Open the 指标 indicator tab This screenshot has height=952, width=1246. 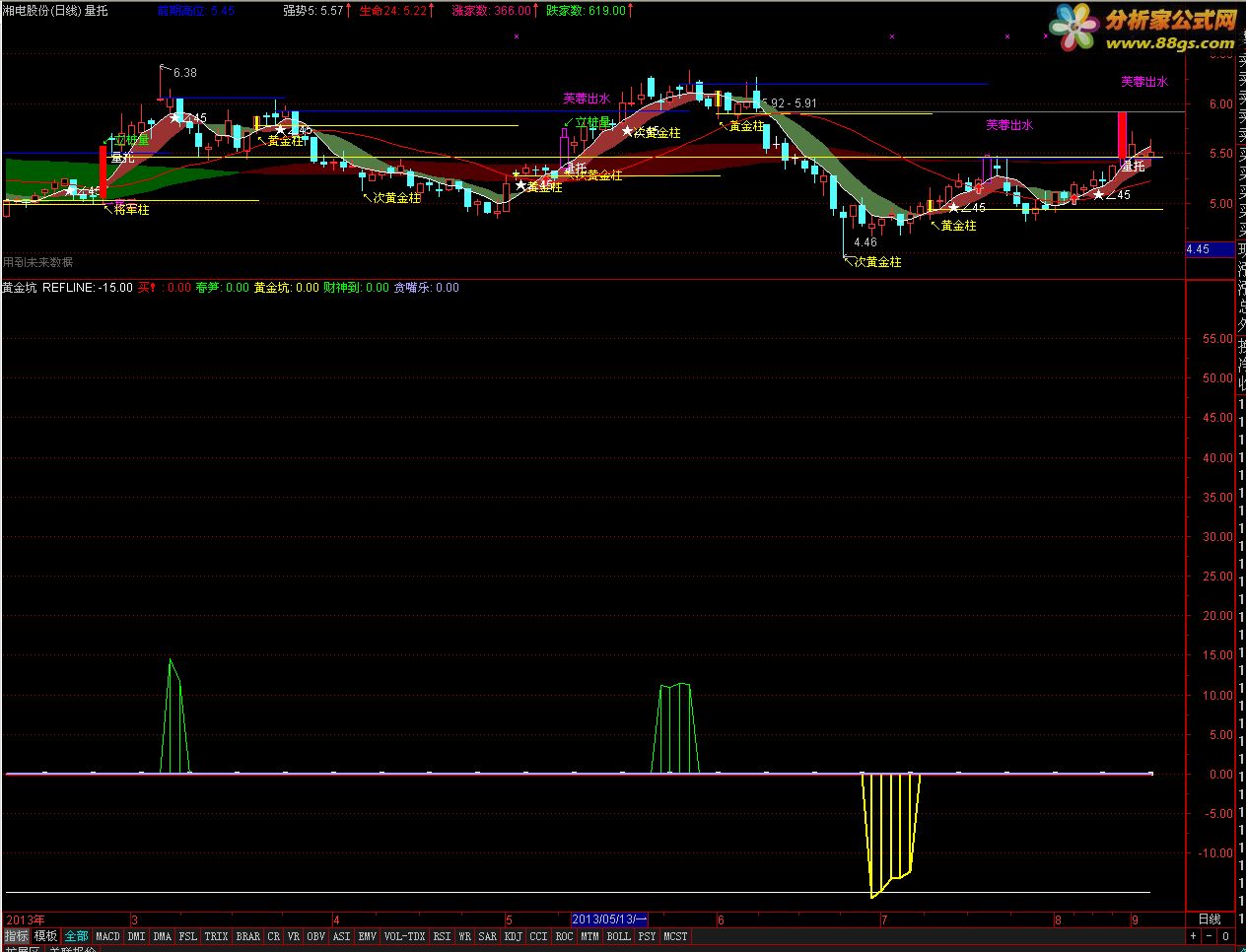point(16,936)
